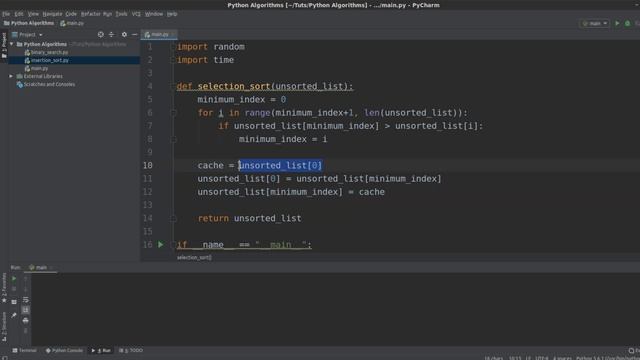The image size is (640, 360).
Task: Click the Pin Tab icon in Run panel
Action: (14, 315)
